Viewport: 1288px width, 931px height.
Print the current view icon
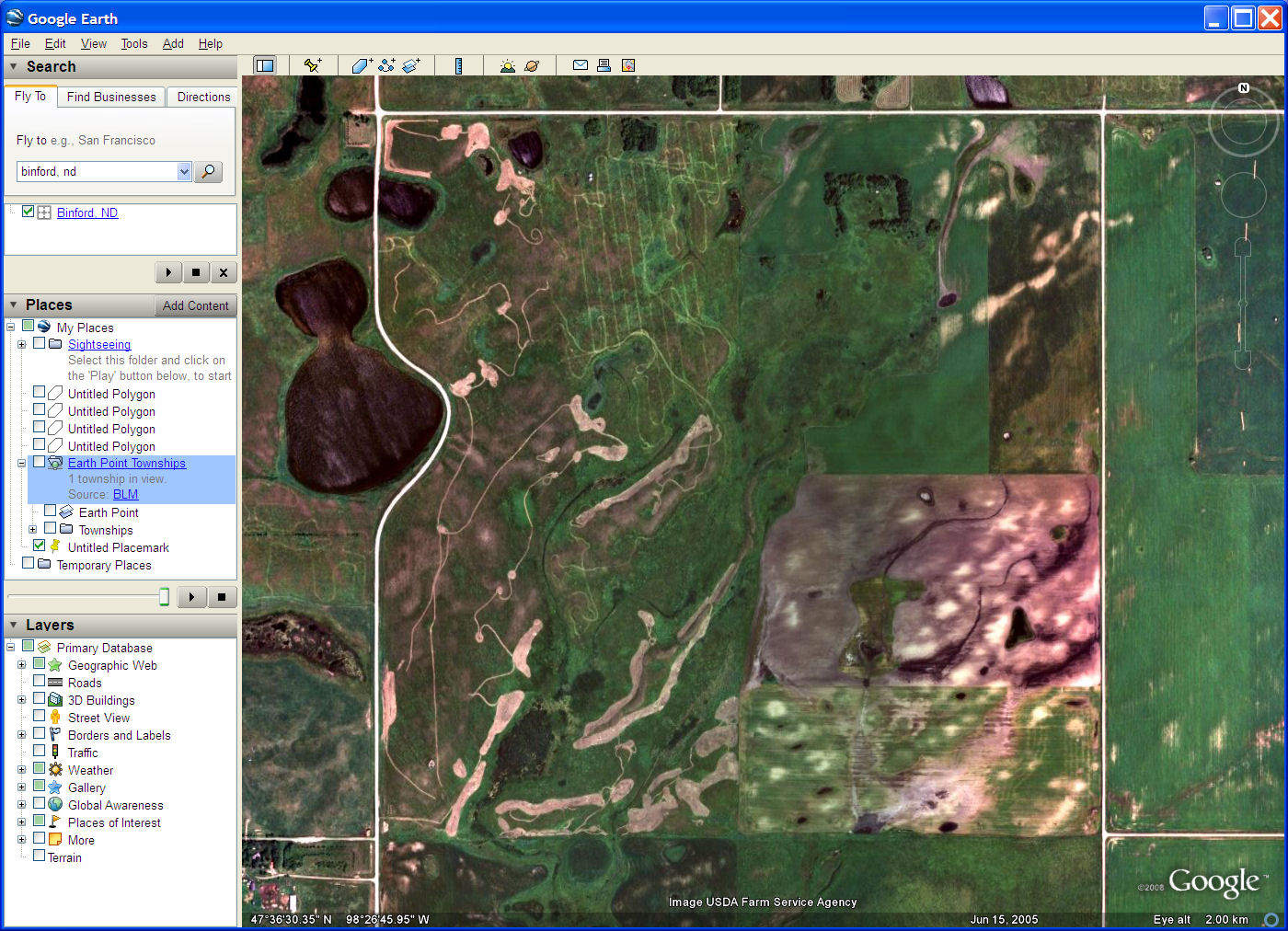tap(604, 65)
